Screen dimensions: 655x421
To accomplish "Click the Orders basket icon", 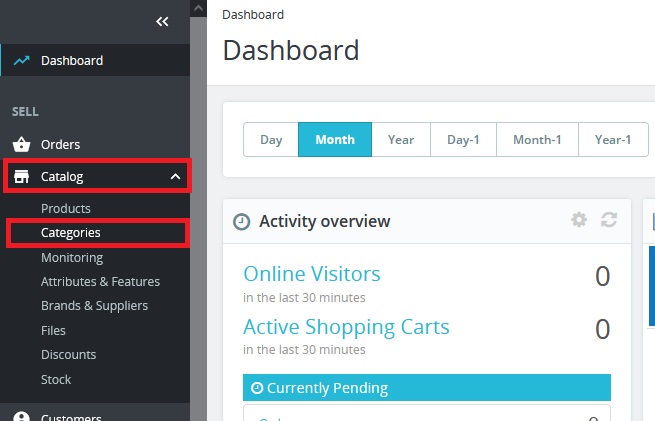I will [x=21, y=144].
